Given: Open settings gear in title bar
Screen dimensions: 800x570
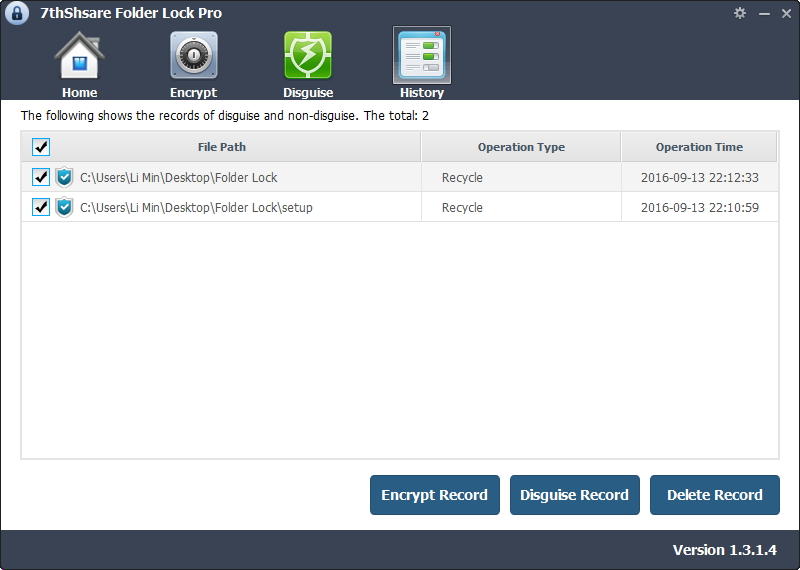Looking at the screenshot, I should [740, 13].
